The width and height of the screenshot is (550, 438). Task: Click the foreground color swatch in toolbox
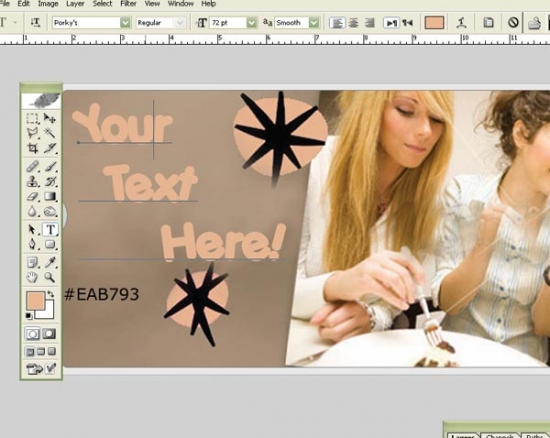point(35,301)
